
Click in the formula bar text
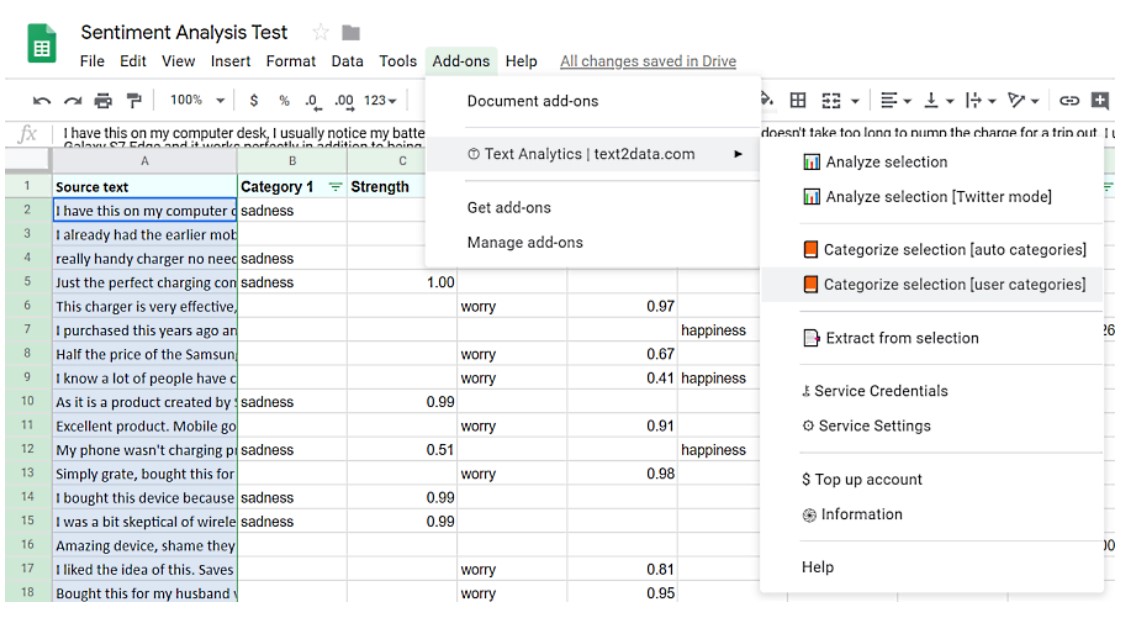point(243,133)
